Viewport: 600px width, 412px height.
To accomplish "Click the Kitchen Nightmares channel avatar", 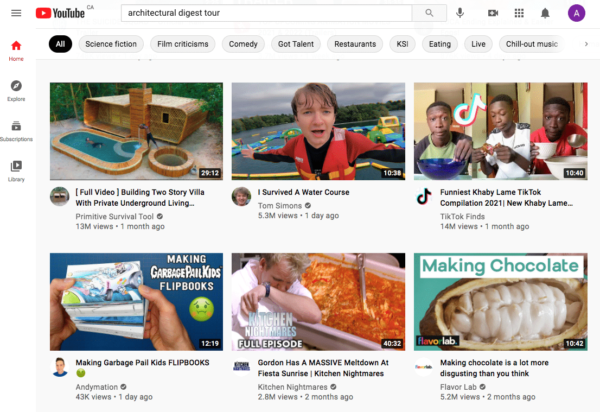I will tap(241, 367).
